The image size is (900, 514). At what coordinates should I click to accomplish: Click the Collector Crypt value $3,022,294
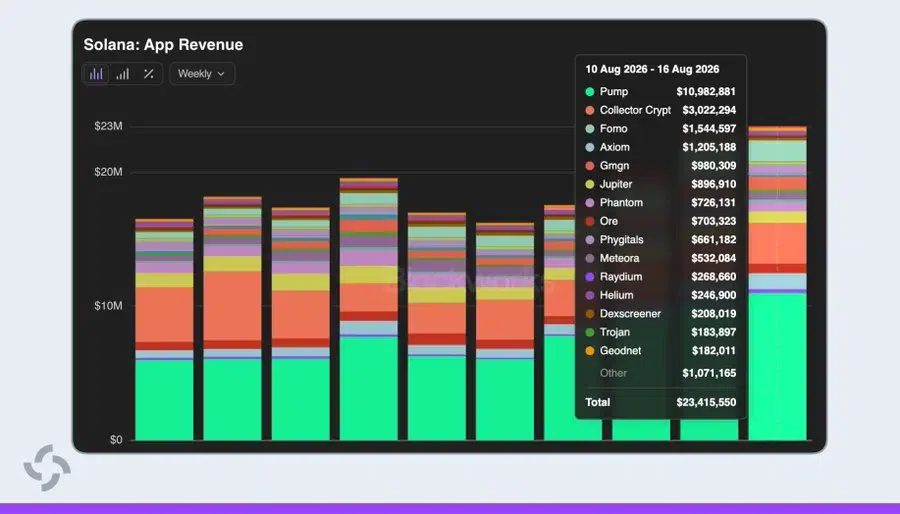pyautogui.click(x=709, y=110)
